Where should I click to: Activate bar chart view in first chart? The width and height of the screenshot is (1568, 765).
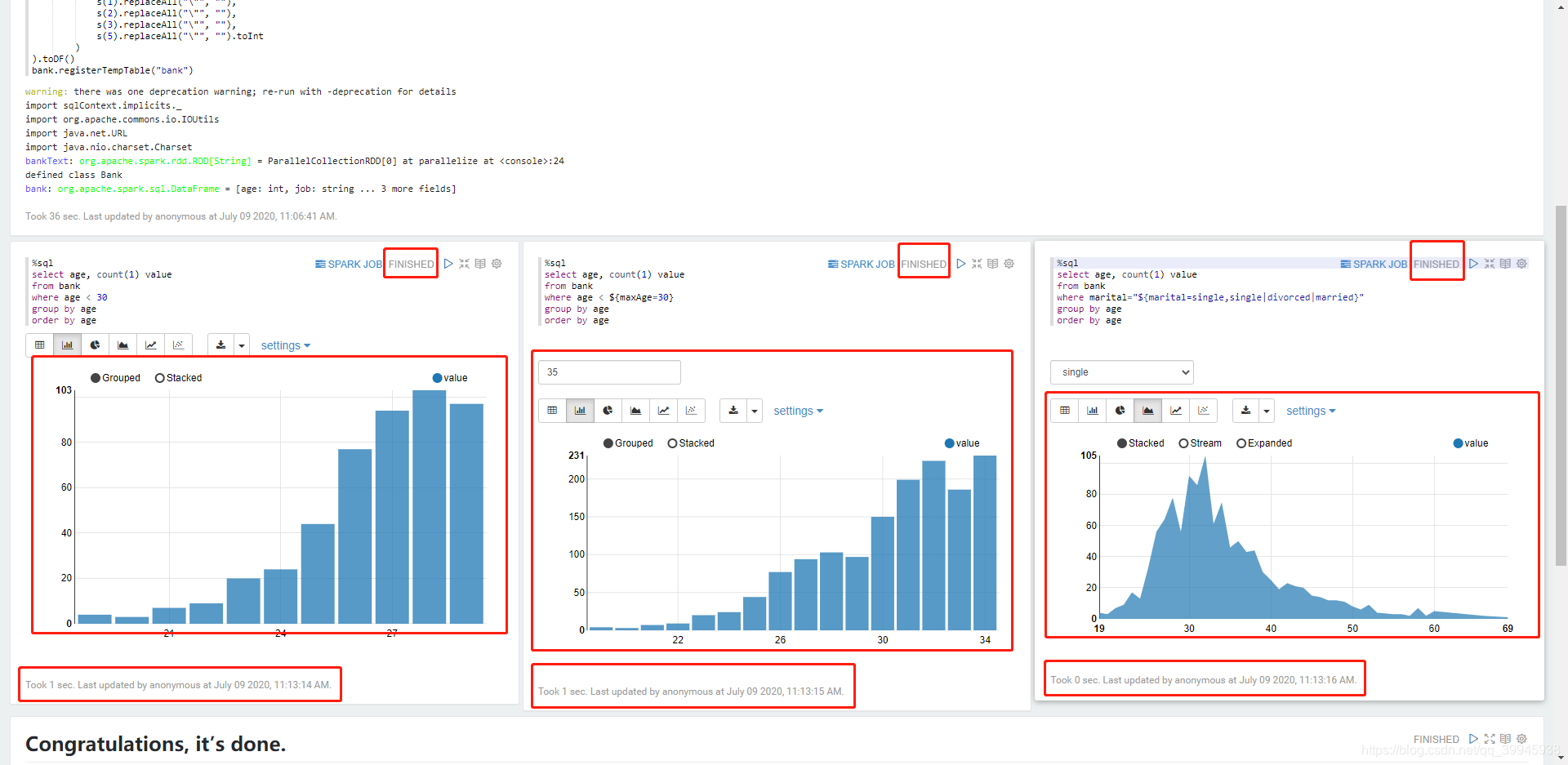click(67, 345)
